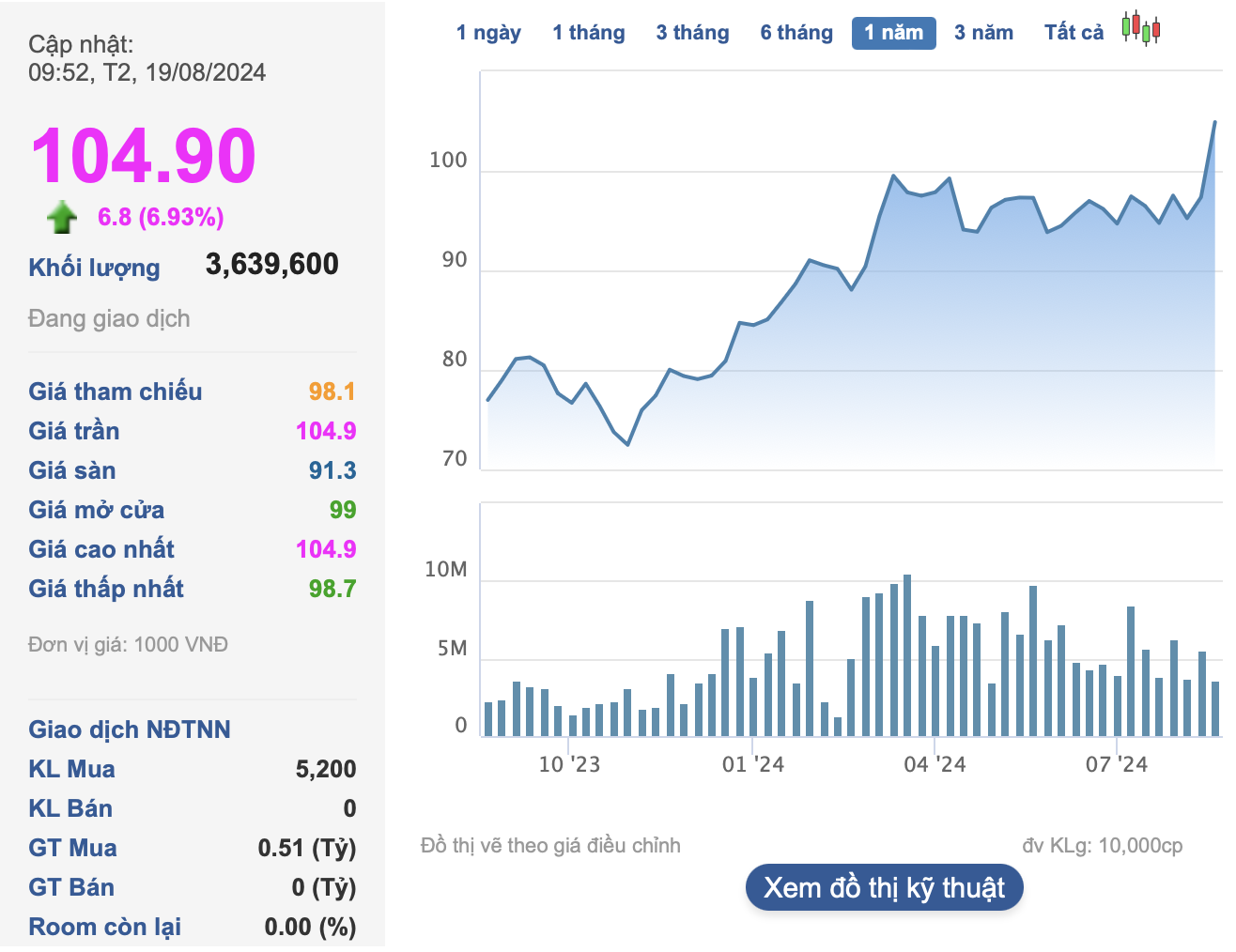Image resolution: width=1236 pixels, height=952 pixels.
Task: Click the 'Room còn lại' label
Action: (x=105, y=927)
